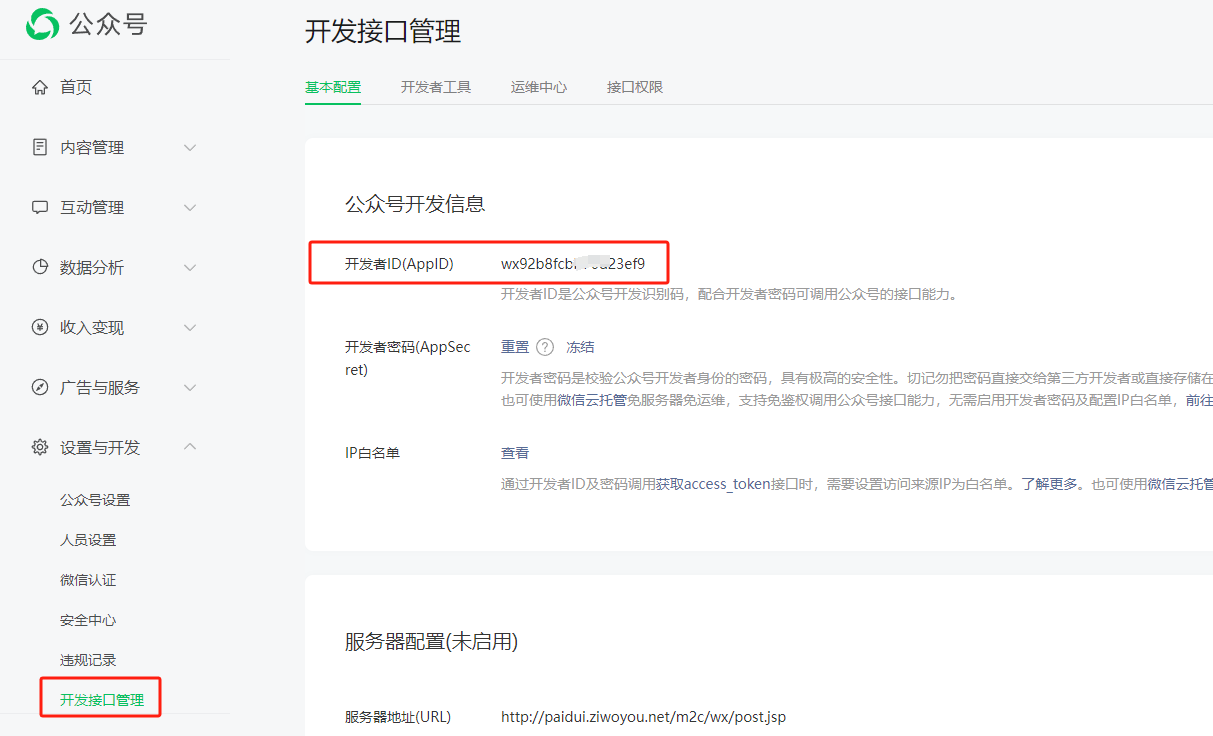The image size is (1213, 736).
Task: Collapse the 设置与开发 chevron
Action: point(190,447)
